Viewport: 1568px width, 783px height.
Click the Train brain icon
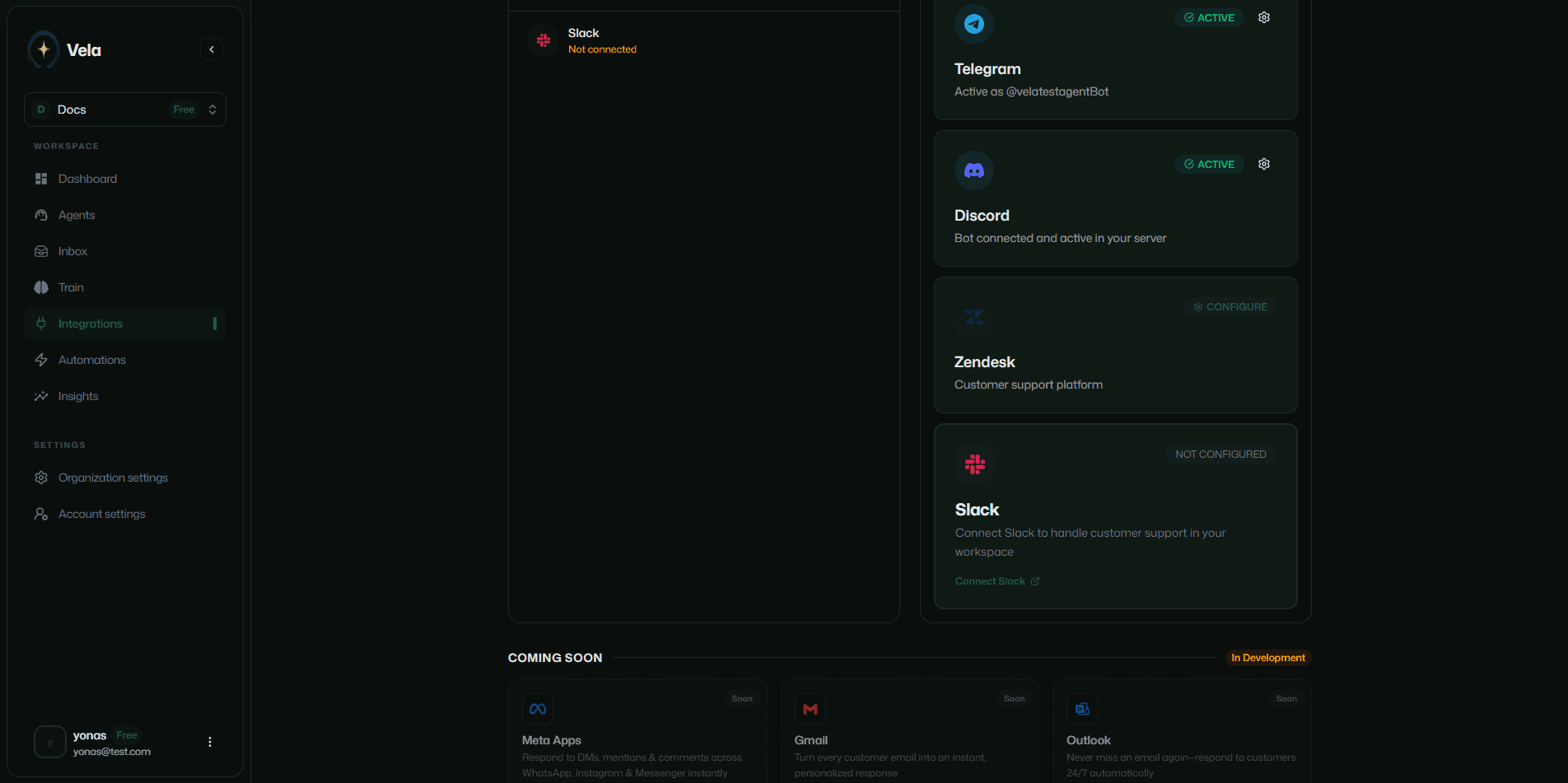pos(41,287)
